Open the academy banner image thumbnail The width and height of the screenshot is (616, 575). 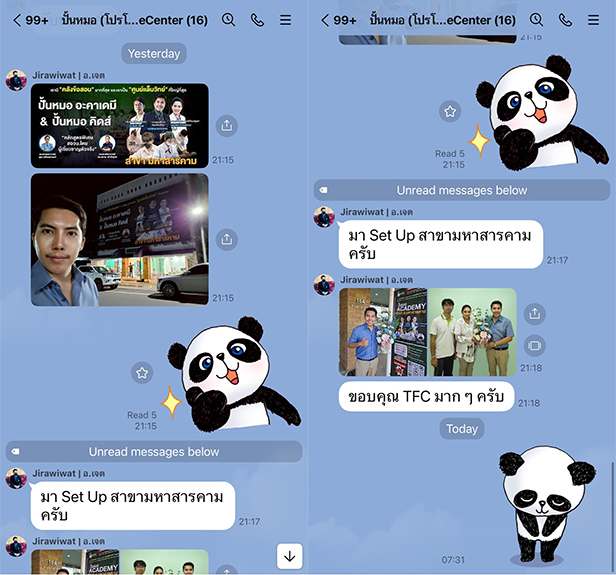(x=119, y=126)
